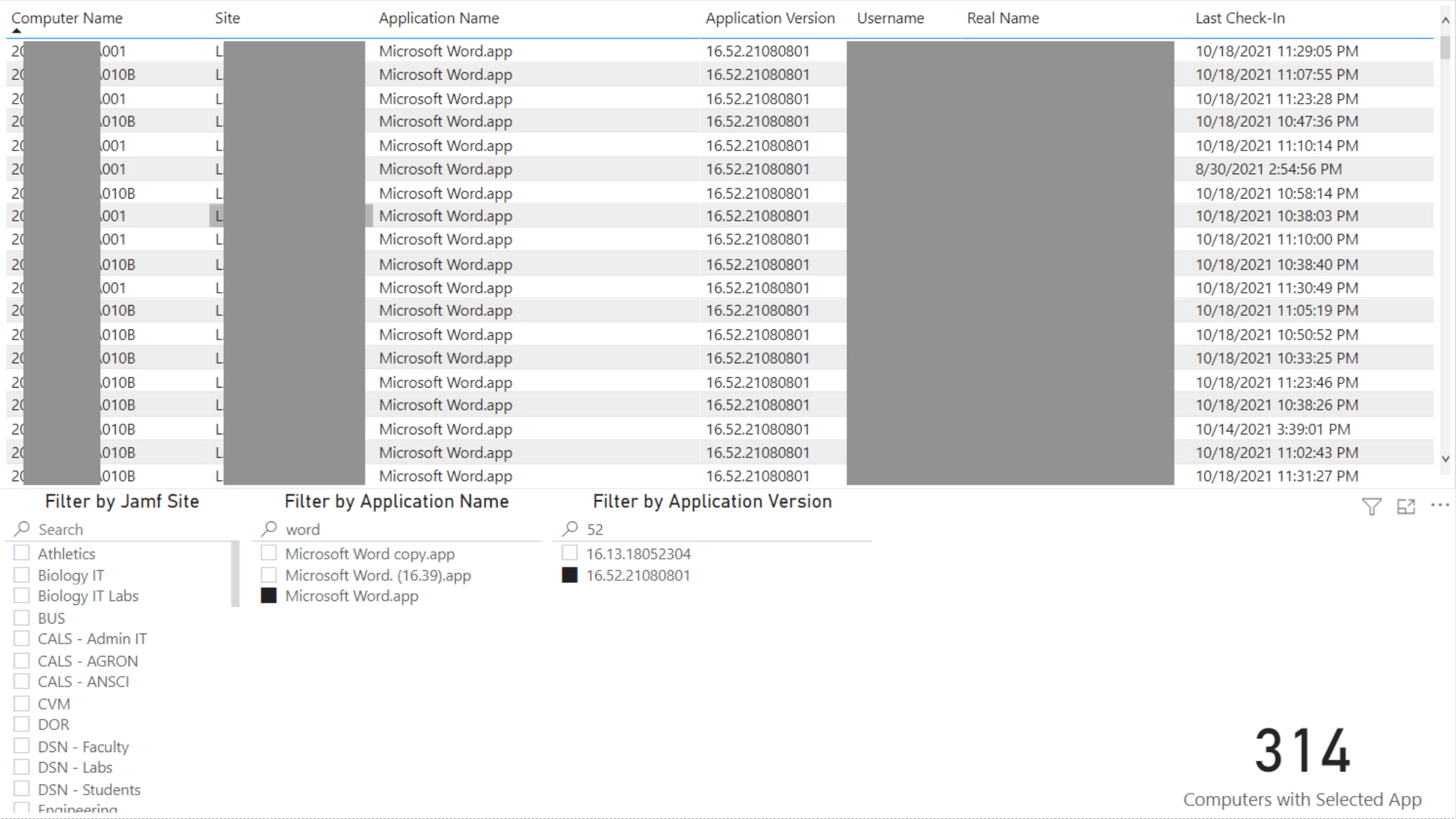Check the Athletics site checkbox

pos(22,553)
